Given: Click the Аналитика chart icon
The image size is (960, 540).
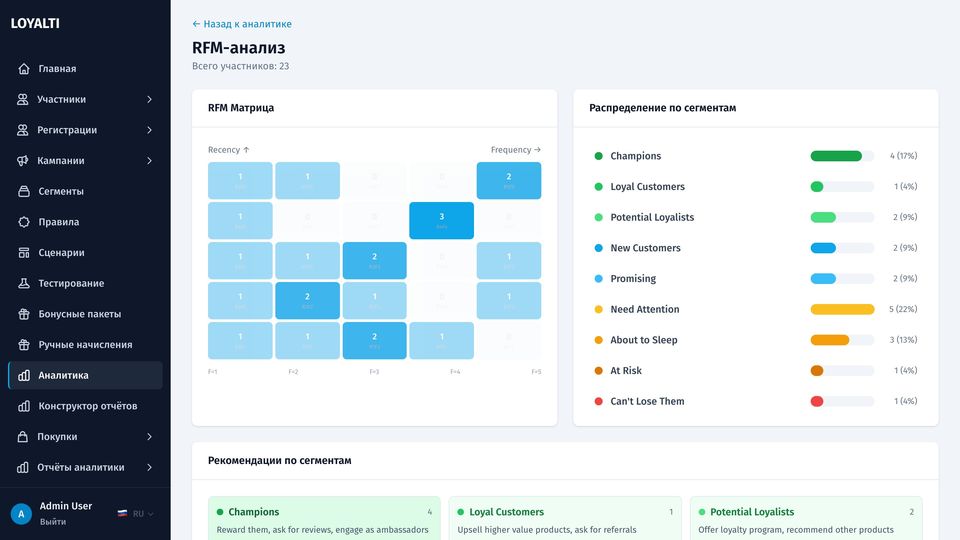Looking at the screenshot, I should pos(24,375).
